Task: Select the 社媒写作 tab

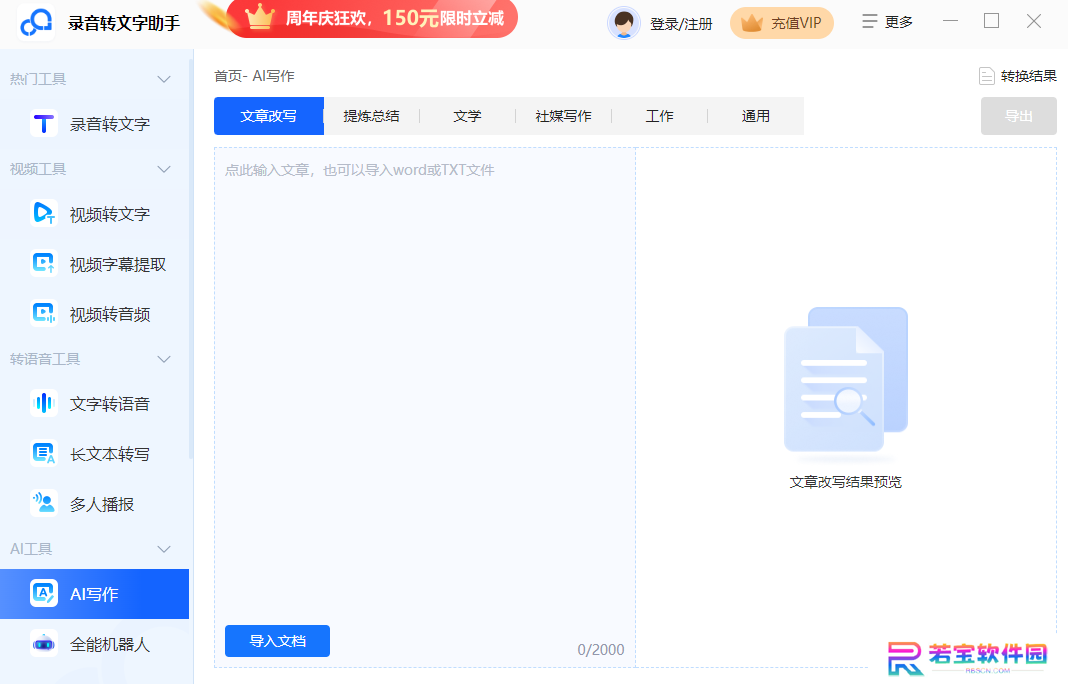Action: click(x=563, y=116)
